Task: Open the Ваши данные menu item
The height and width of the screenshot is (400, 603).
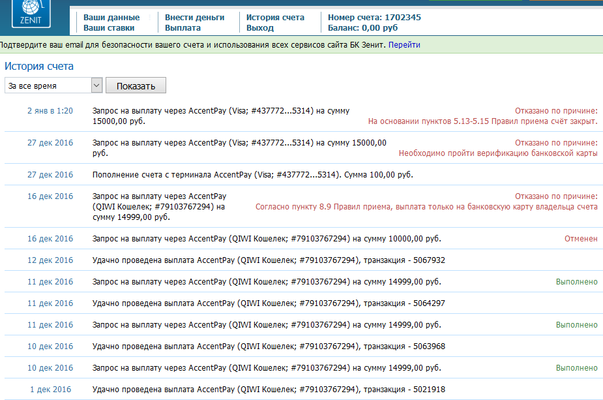Action: 111,17
